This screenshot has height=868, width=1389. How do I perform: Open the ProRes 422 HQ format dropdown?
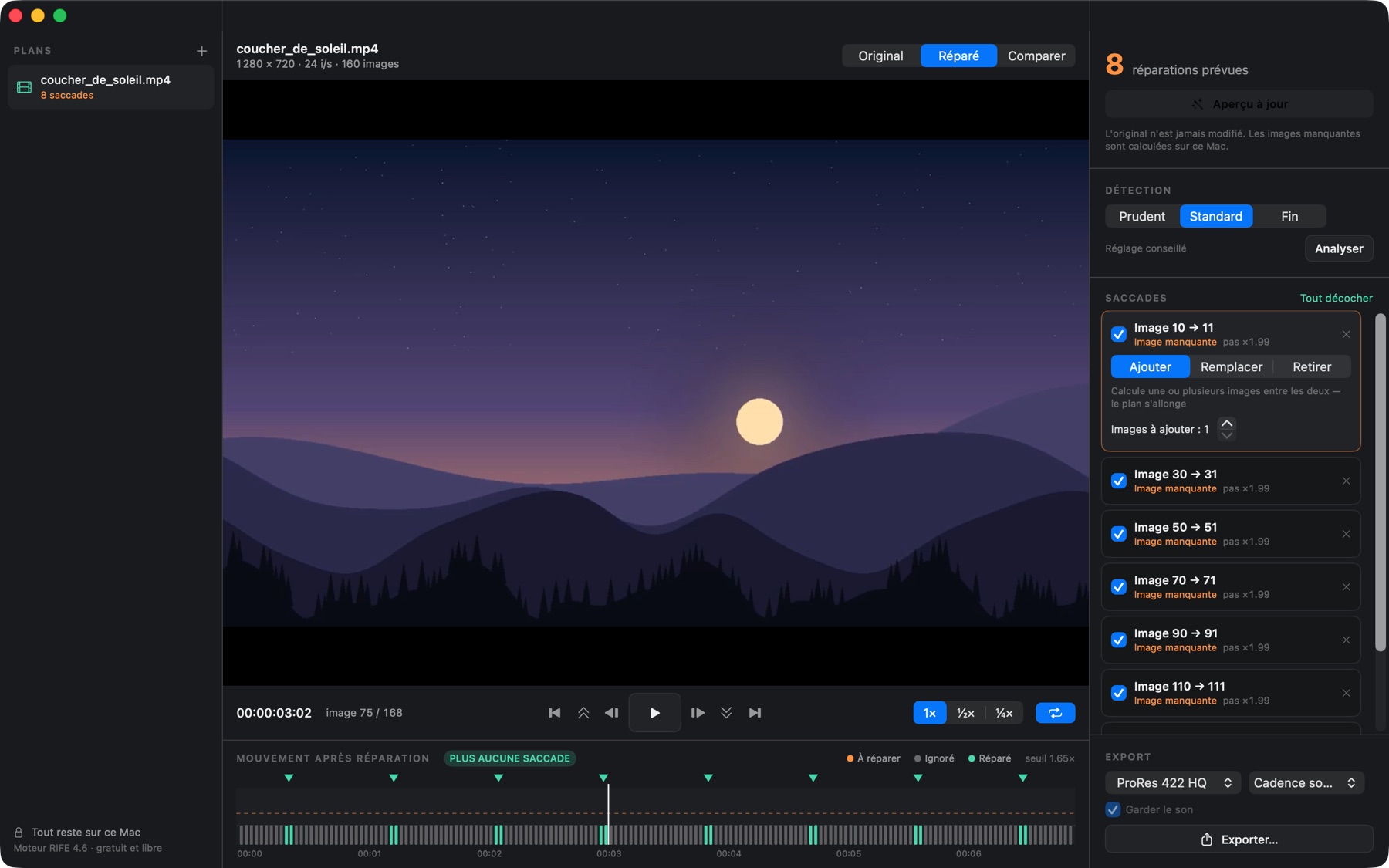click(1173, 782)
